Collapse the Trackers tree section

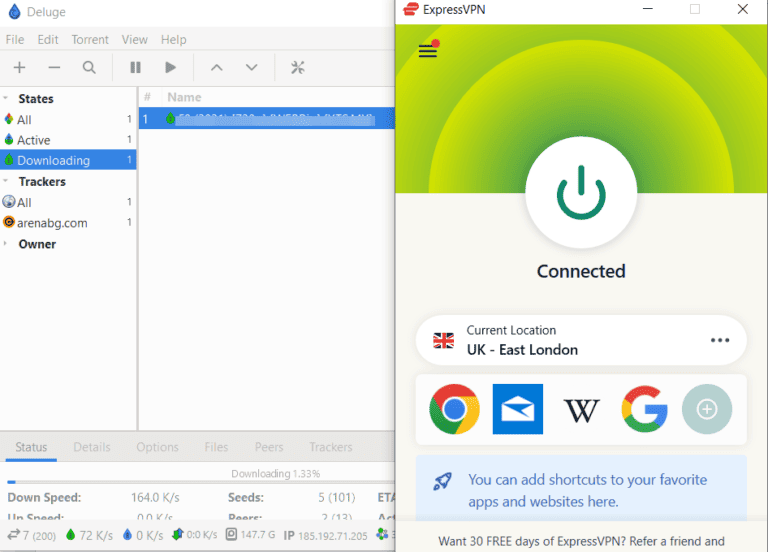(7, 182)
